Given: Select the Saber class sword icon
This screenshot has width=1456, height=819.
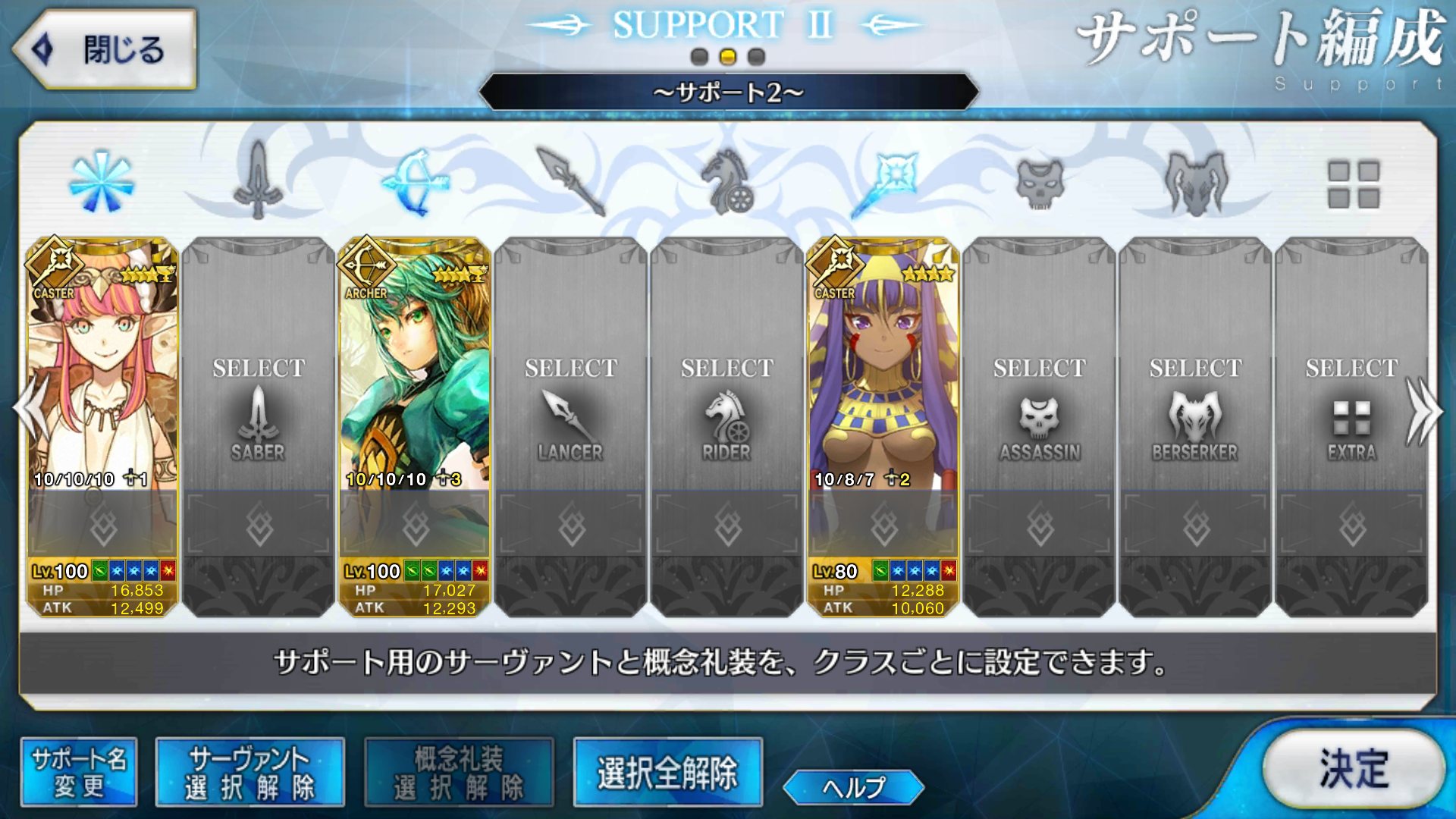Looking at the screenshot, I should [259, 180].
